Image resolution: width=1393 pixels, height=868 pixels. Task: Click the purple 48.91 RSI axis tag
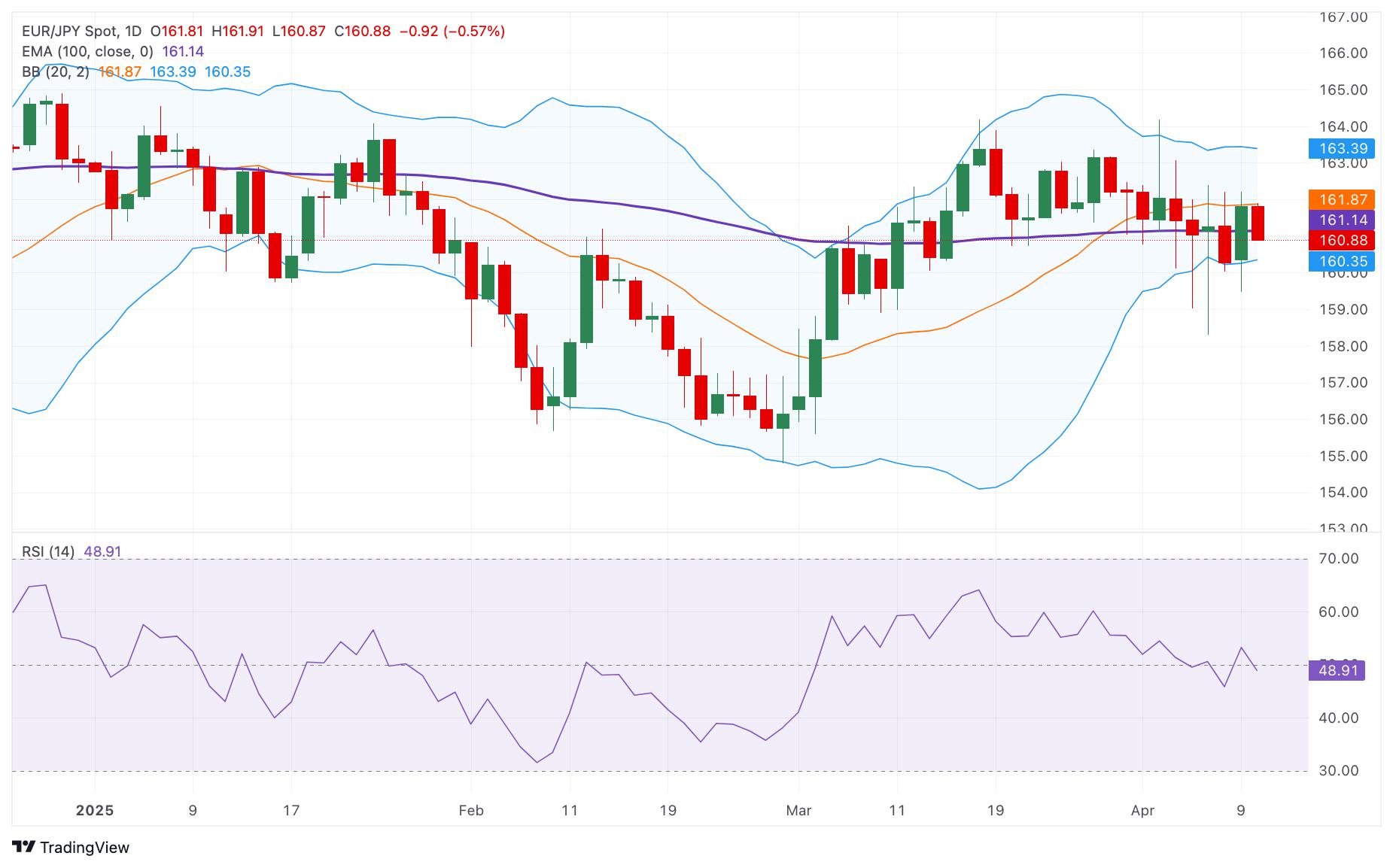coord(1337,670)
